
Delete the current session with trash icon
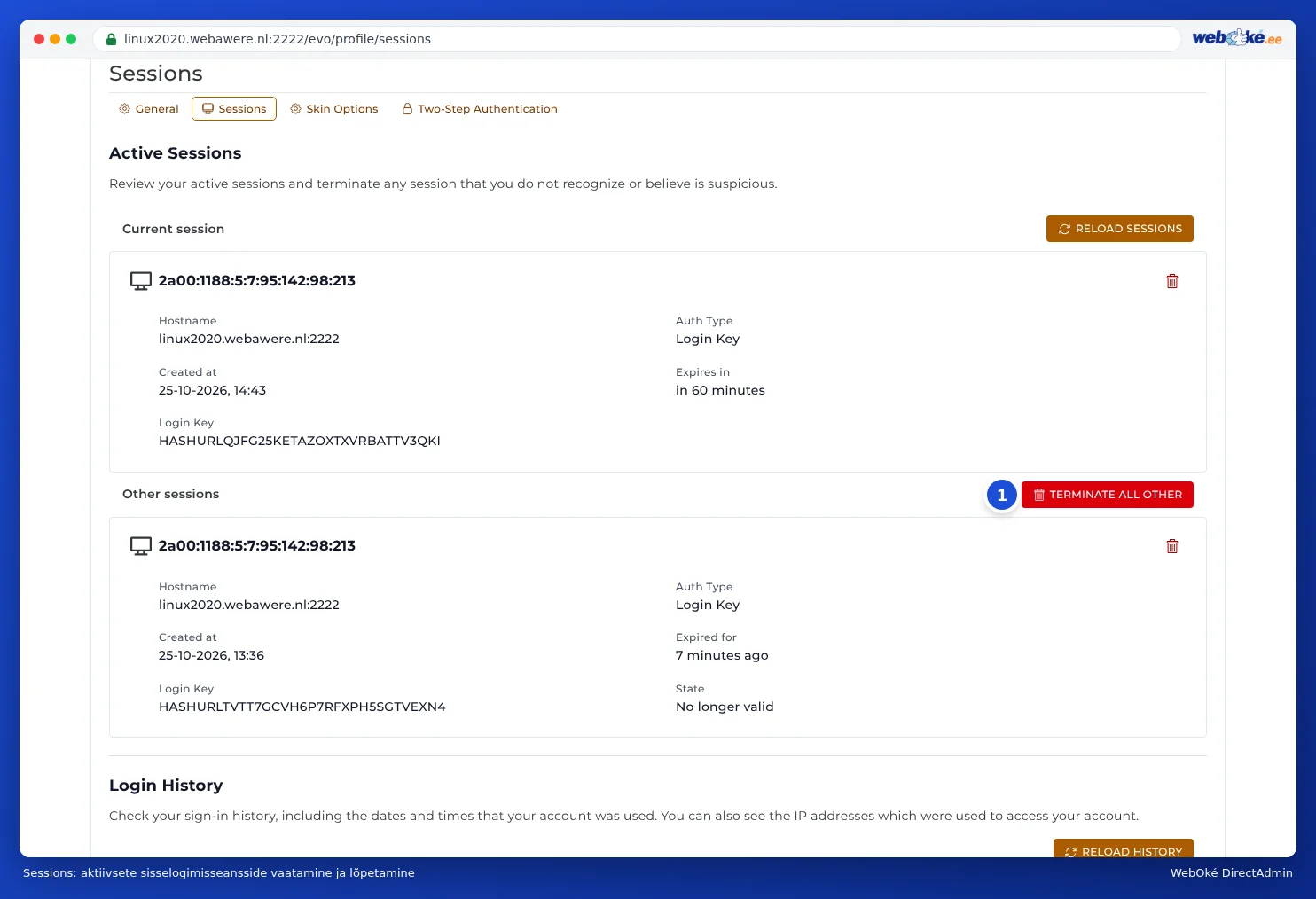[x=1171, y=281]
